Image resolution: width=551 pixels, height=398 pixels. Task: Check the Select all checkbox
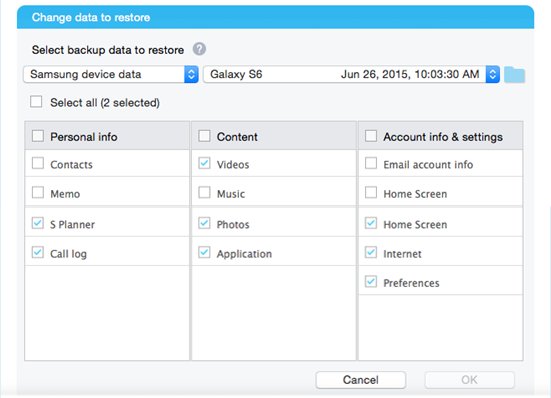(x=36, y=102)
